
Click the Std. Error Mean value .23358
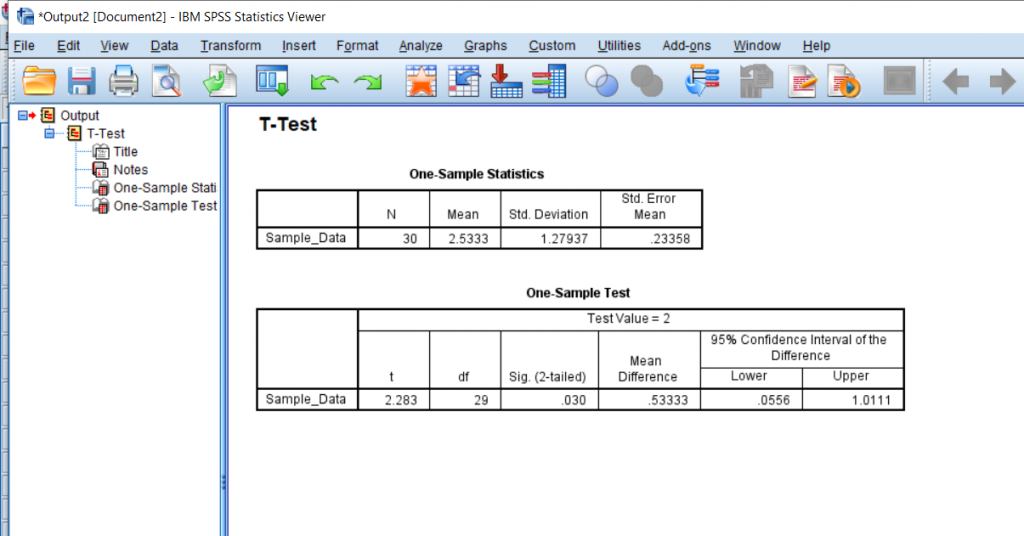click(x=651, y=238)
